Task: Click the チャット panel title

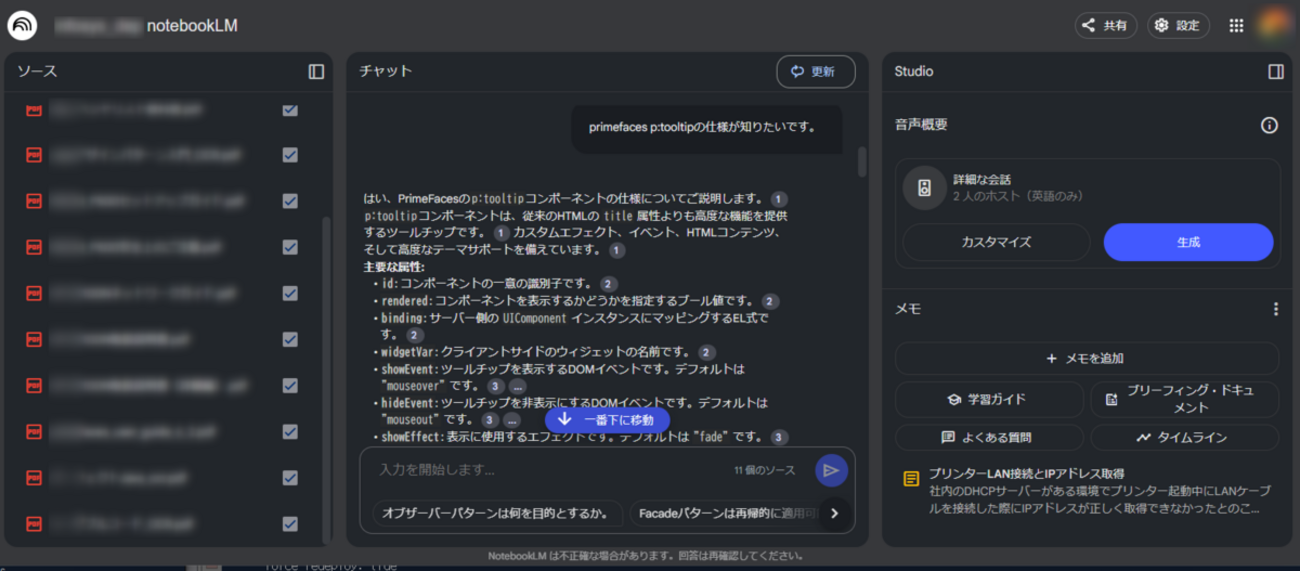Action: click(386, 72)
